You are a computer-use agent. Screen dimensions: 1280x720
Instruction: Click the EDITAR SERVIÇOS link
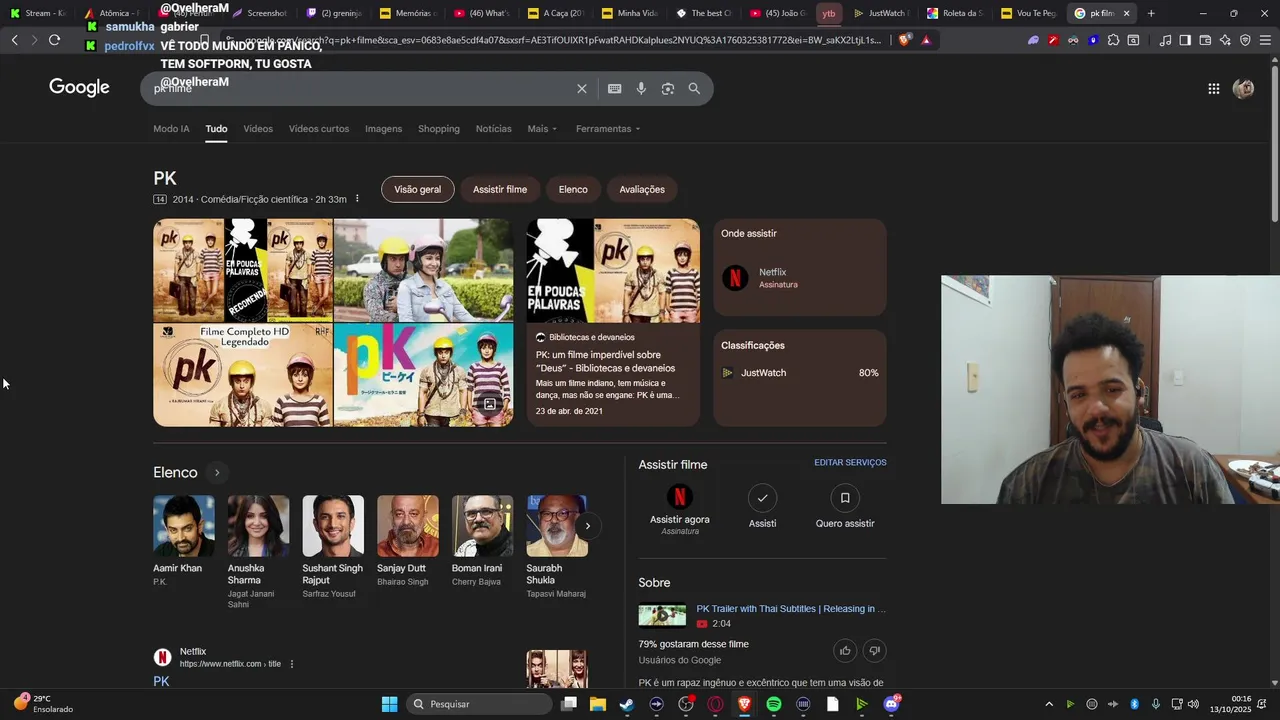[x=850, y=463]
